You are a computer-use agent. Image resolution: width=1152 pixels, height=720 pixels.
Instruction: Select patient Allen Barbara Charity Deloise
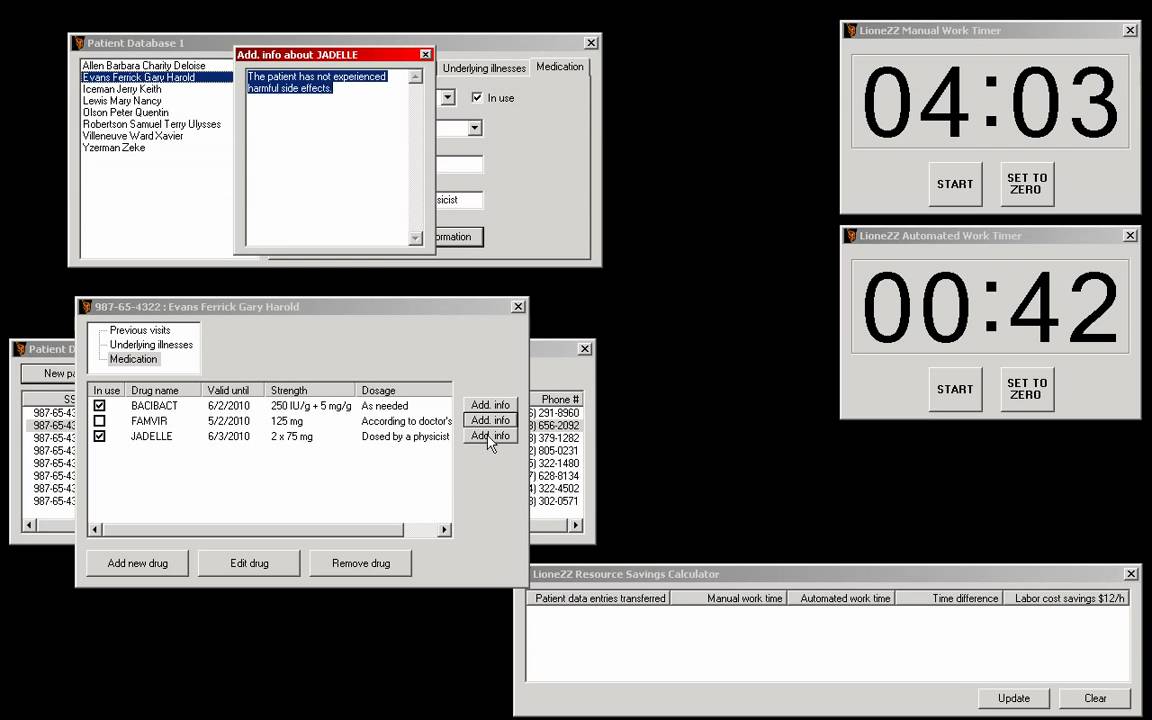(x=144, y=65)
